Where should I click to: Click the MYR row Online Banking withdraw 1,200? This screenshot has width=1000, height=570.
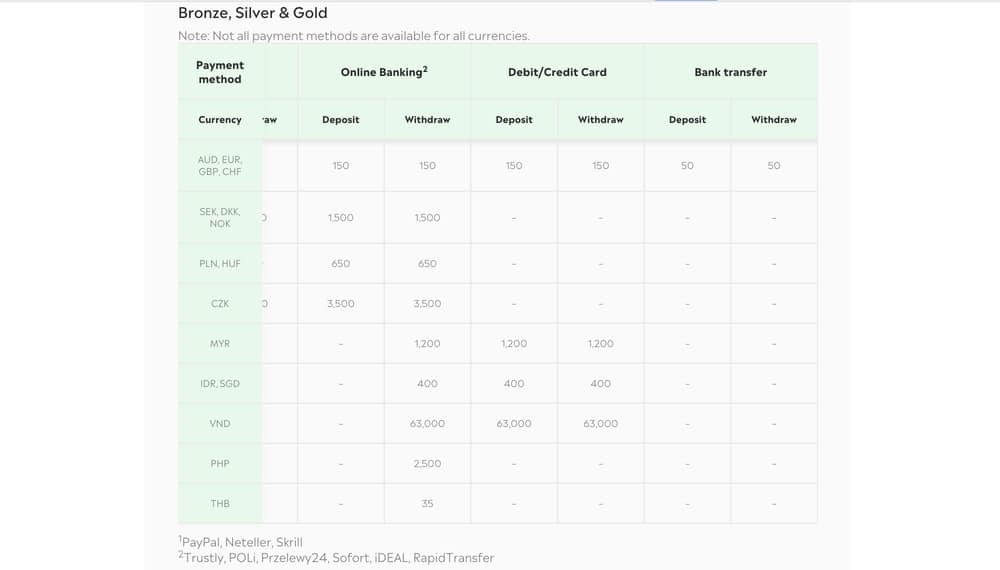pyautogui.click(x=427, y=344)
